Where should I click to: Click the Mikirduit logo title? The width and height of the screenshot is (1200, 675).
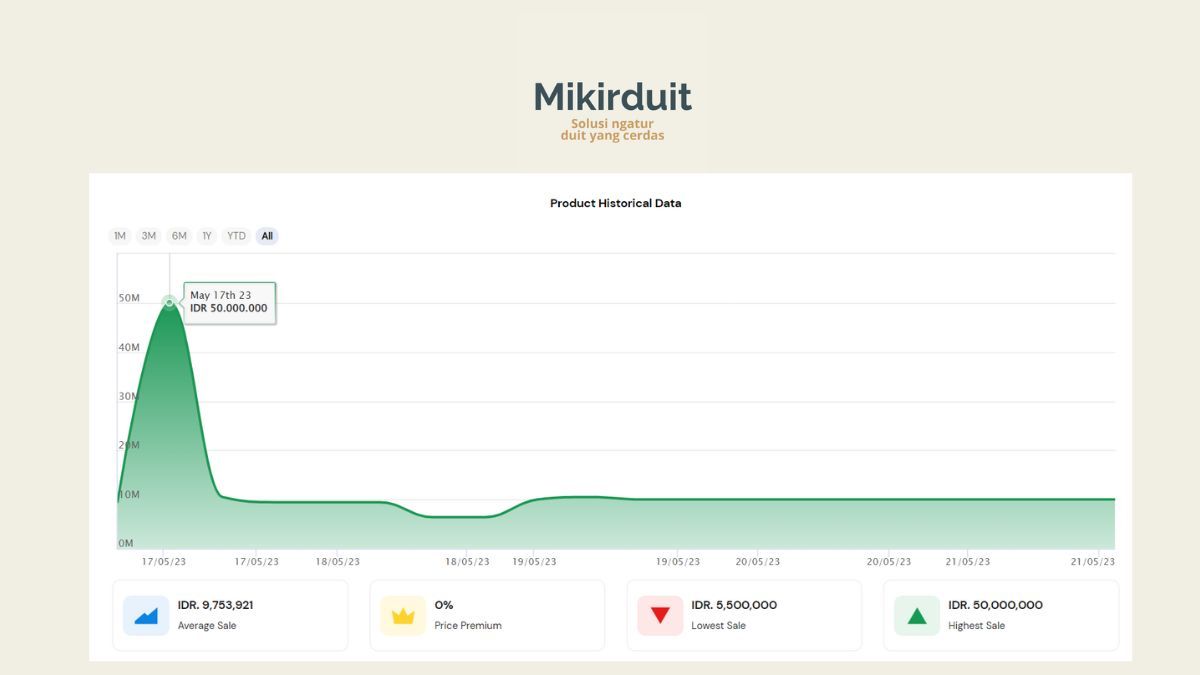[612, 97]
